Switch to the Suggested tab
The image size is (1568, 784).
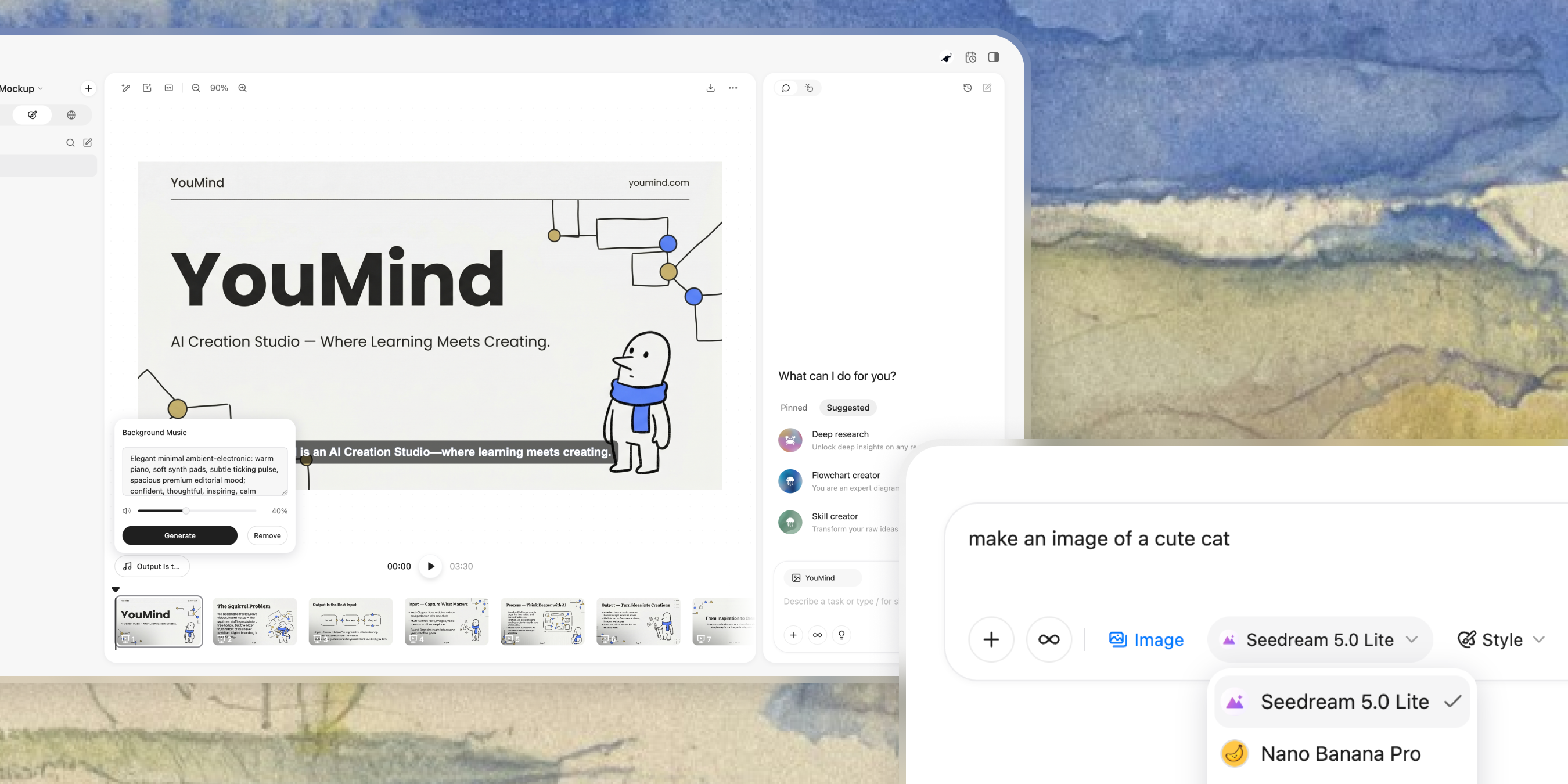click(848, 408)
